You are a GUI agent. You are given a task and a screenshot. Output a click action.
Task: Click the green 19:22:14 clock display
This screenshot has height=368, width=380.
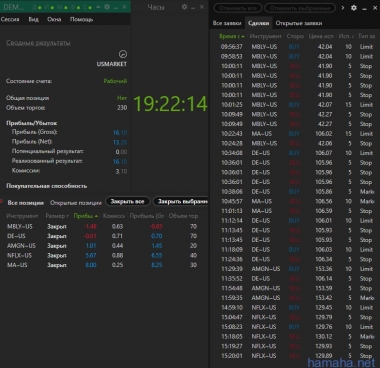(x=170, y=104)
